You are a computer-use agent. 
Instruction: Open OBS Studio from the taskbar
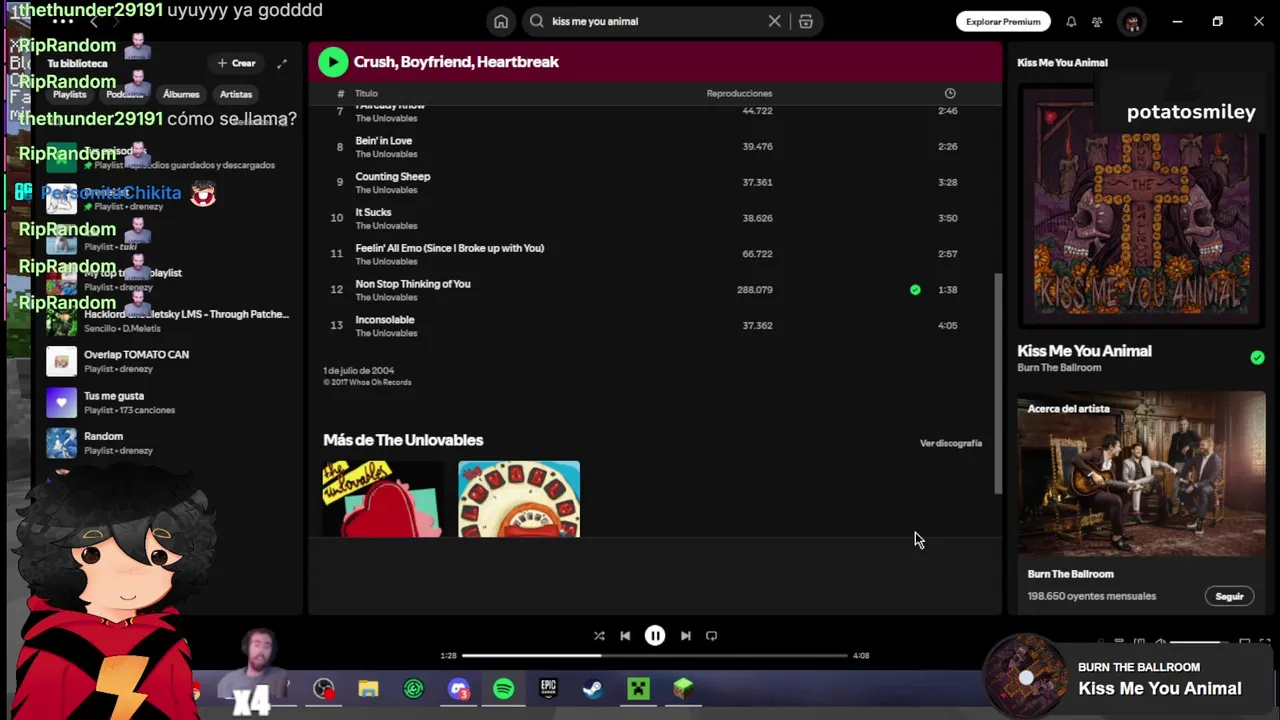click(x=323, y=689)
